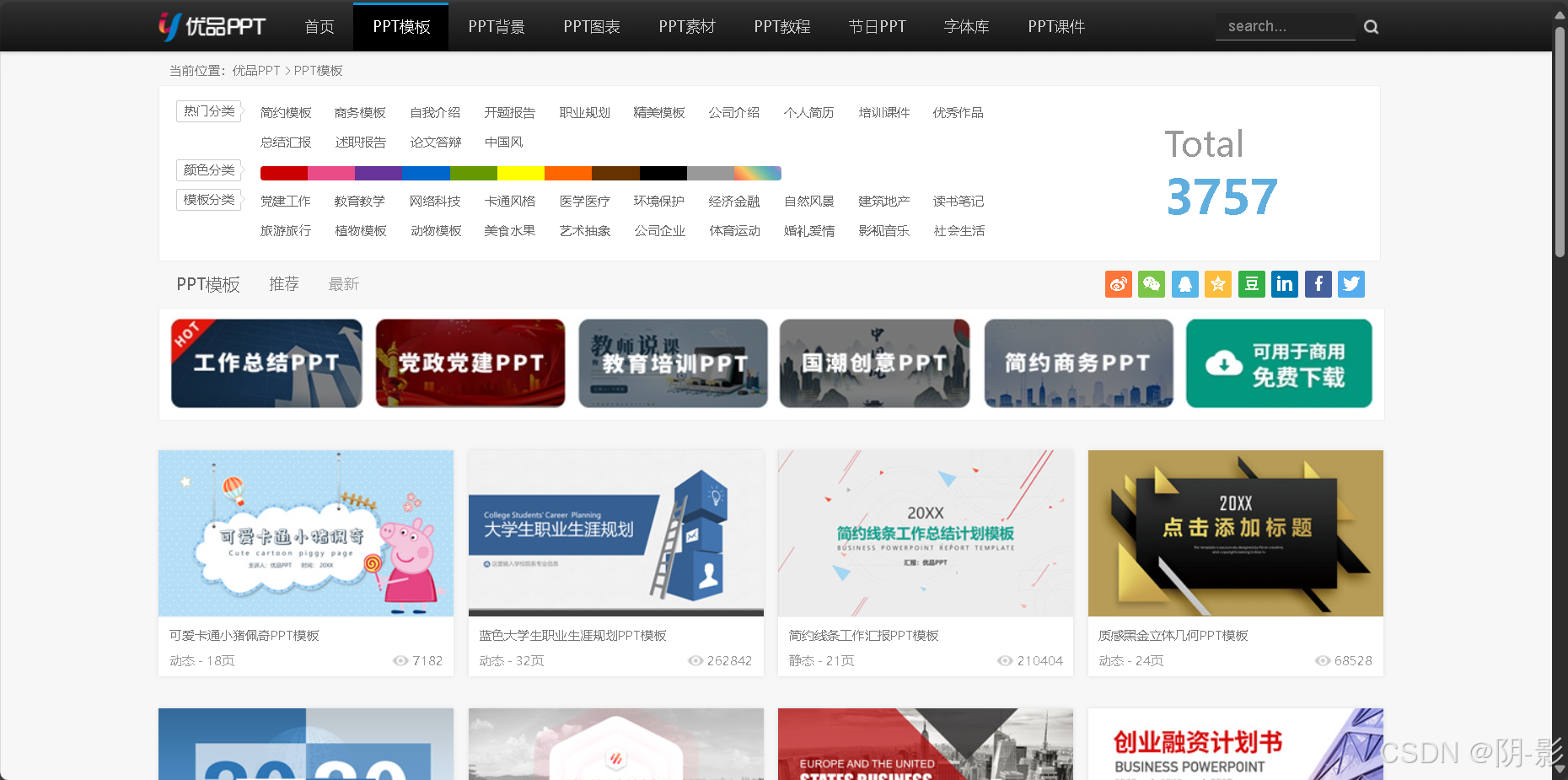This screenshot has height=780, width=1568.
Task: Pick the yellow color swatch
Action: [x=521, y=174]
